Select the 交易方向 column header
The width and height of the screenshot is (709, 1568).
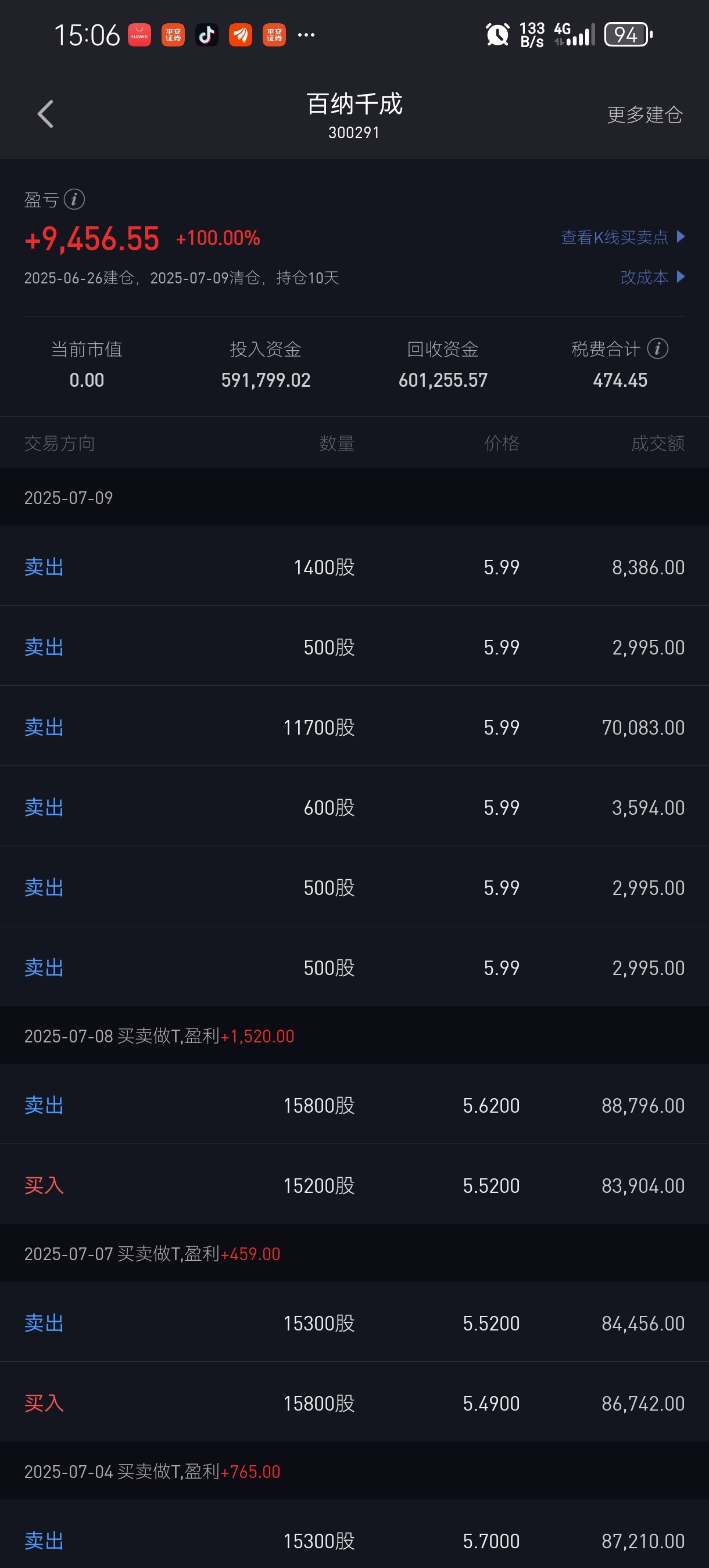tap(60, 443)
